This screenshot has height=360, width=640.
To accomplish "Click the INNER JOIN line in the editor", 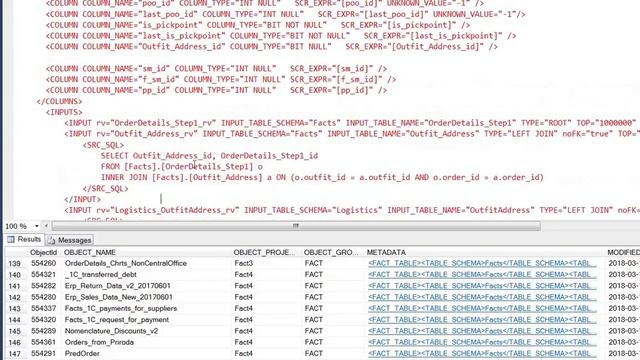I will coord(322,177).
